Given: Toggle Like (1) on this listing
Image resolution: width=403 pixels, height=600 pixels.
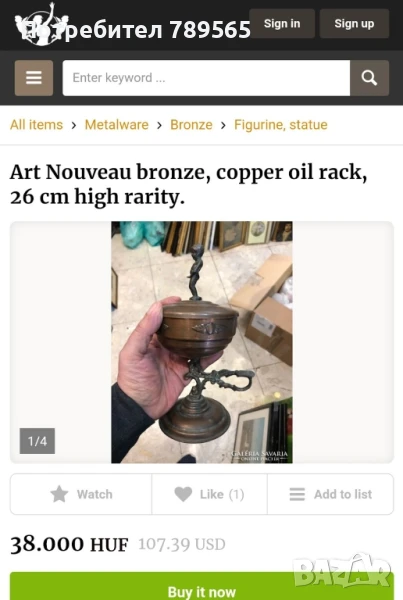Looking at the screenshot, I should click(x=209, y=494).
